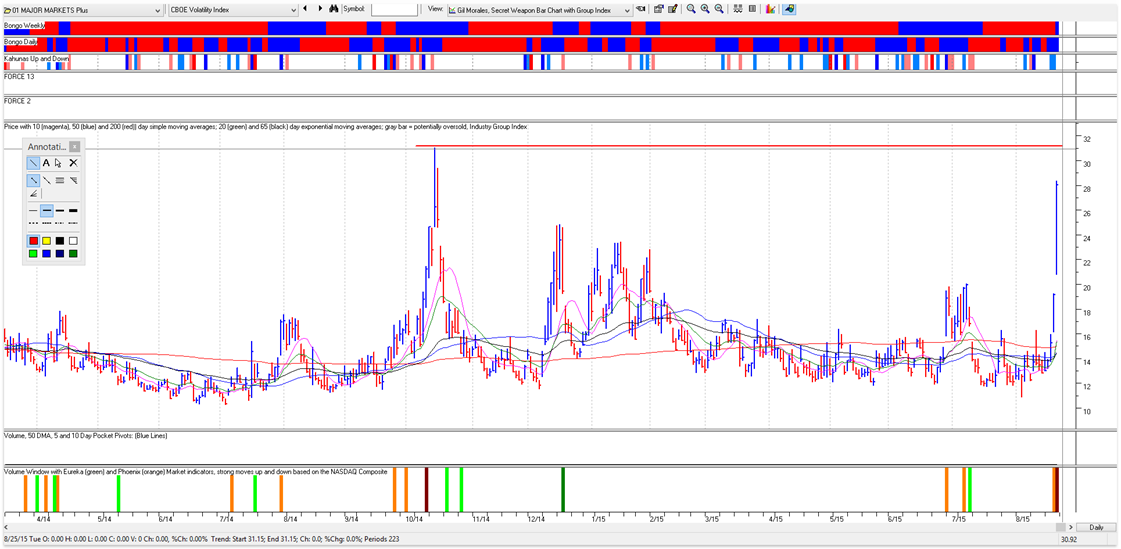Select the parallel lines annotation tool

tap(60, 180)
